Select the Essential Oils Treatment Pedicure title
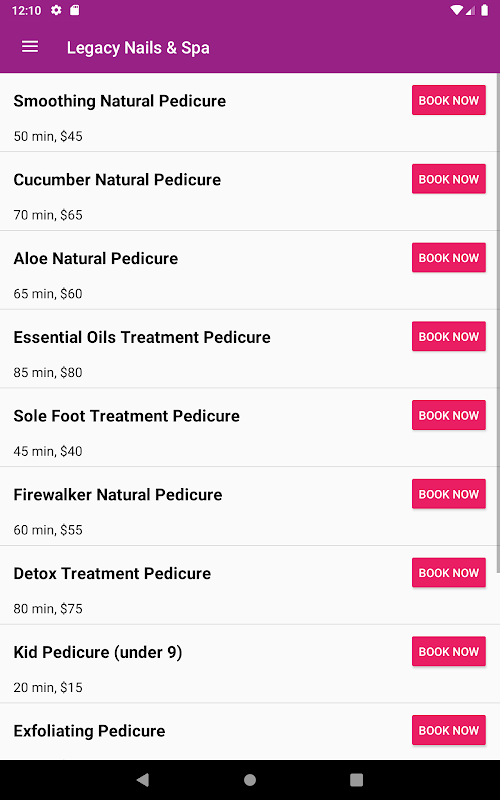Image resolution: width=500 pixels, height=800 pixels. [x=142, y=337]
